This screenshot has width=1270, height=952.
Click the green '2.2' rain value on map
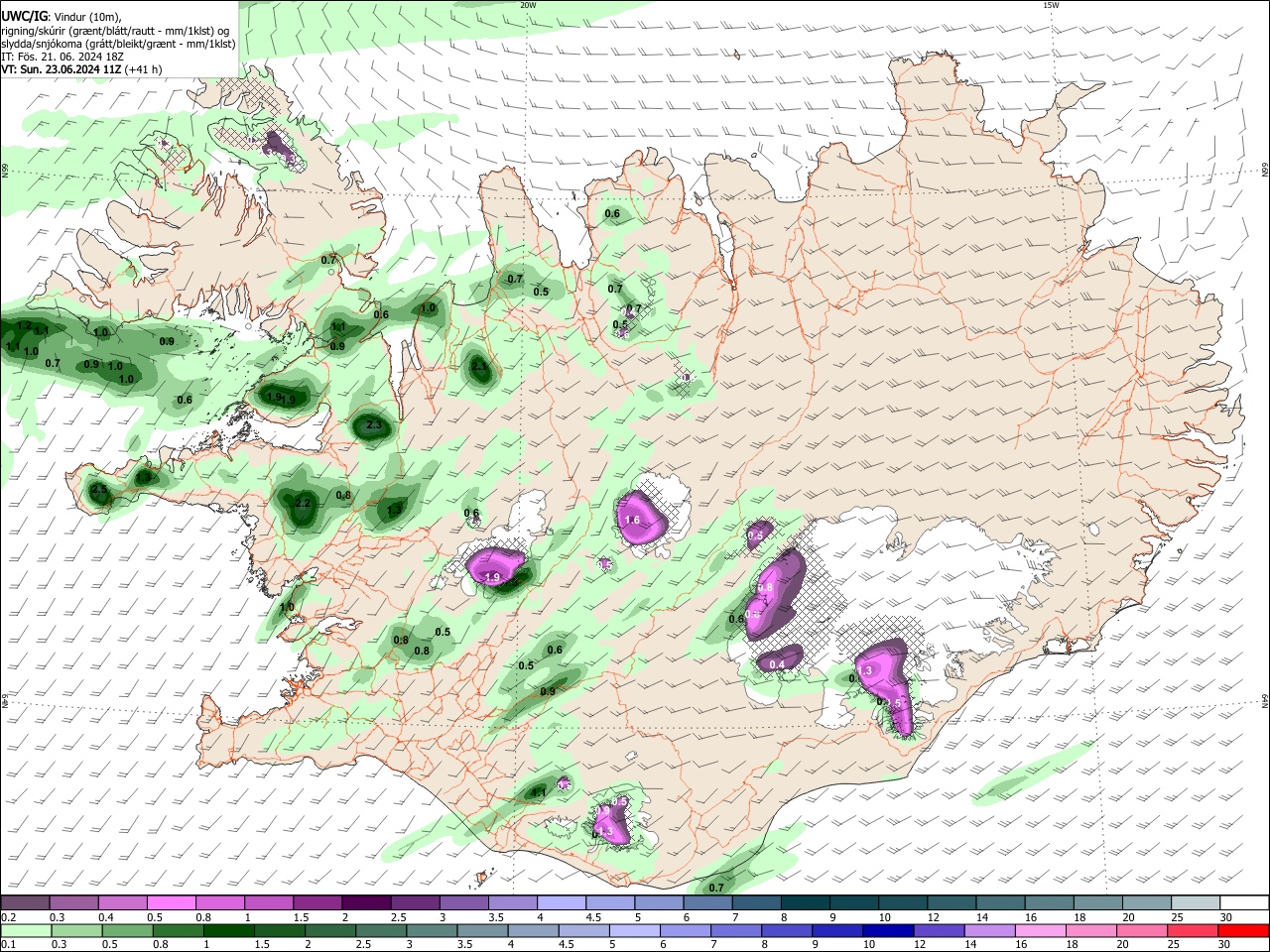(x=303, y=504)
